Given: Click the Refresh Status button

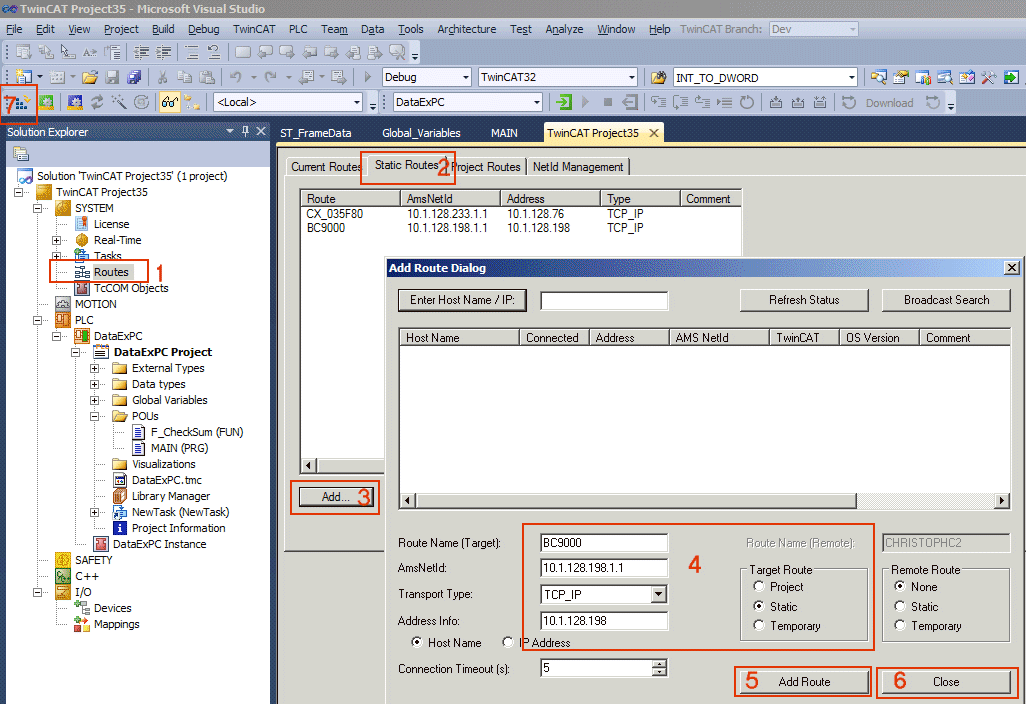Looking at the screenshot, I should (804, 300).
